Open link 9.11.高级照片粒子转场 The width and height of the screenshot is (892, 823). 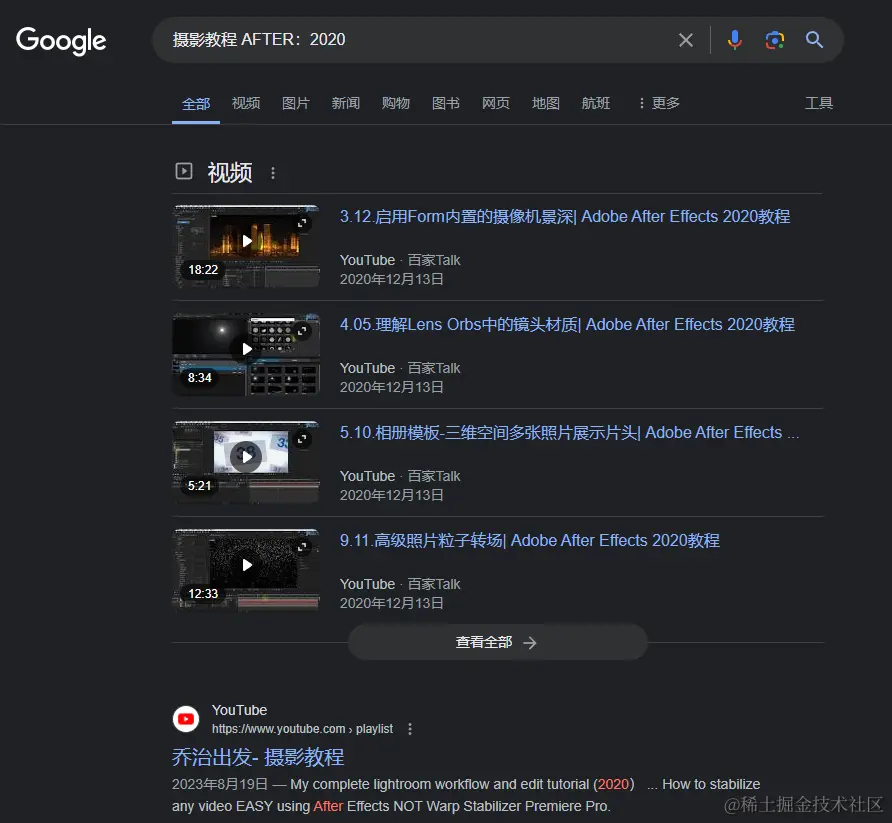click(530, 541)
